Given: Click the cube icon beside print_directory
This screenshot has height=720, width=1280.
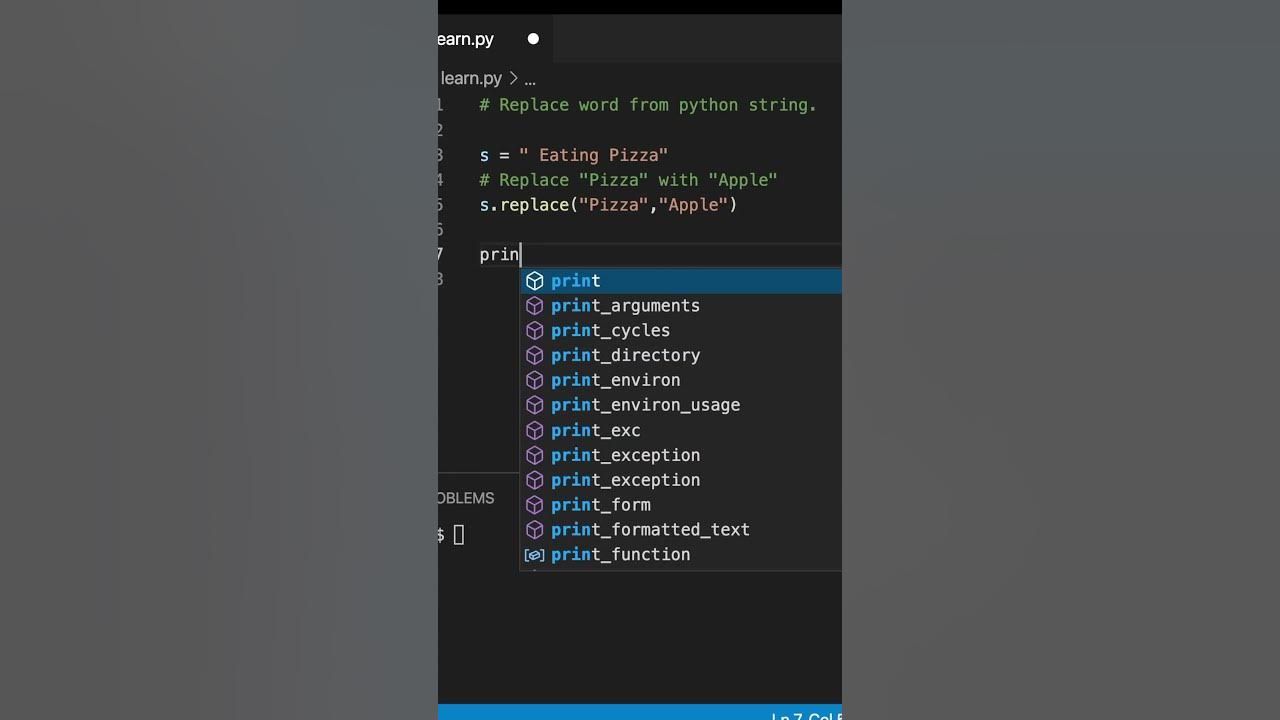Looking at the screenshot, I should pyautogui.click(x=535, y=356).
